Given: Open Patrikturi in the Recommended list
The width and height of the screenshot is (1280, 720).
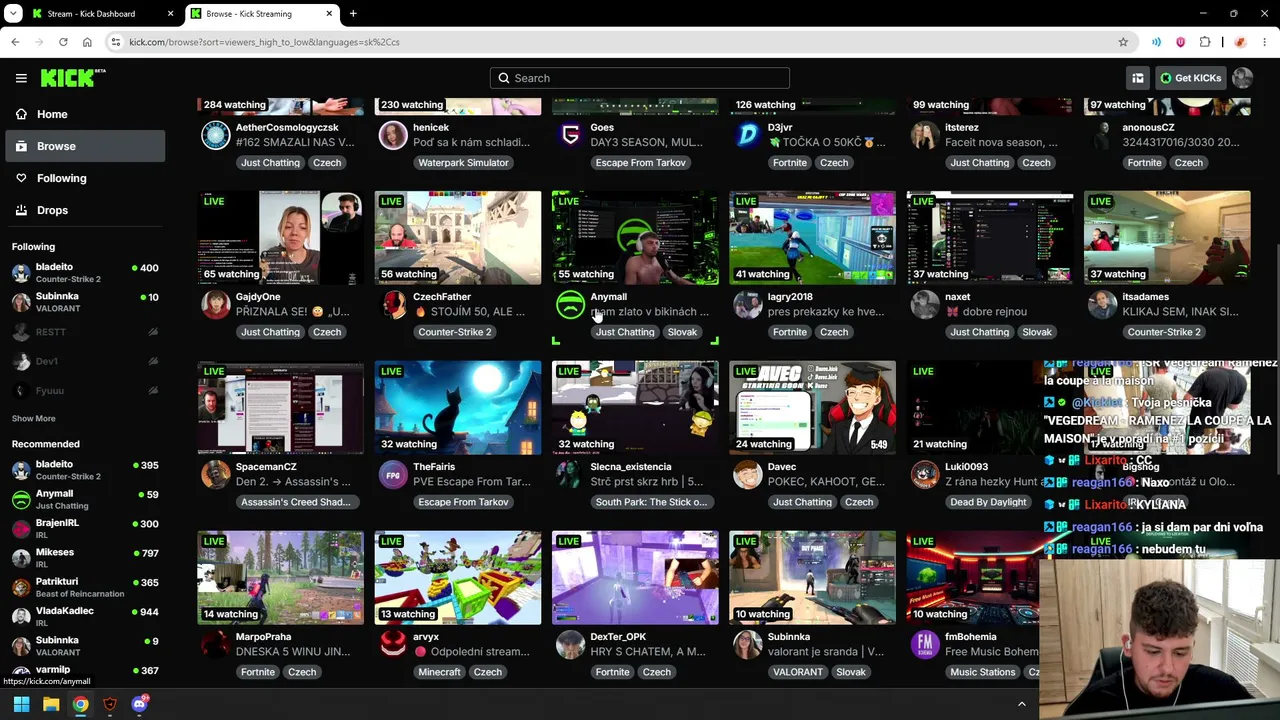Looking at the screenshot, I should point(86,587).
